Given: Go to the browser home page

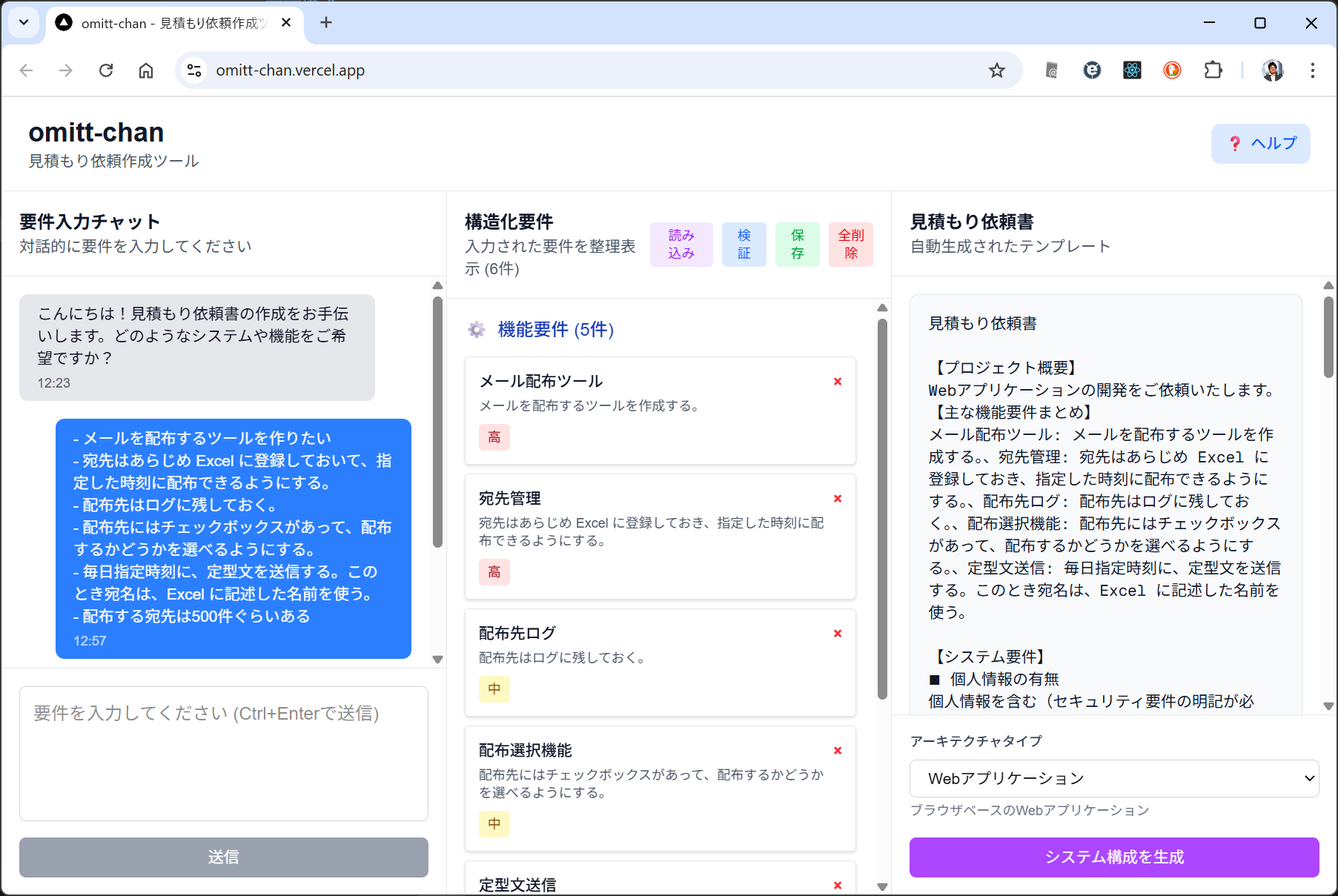Looking at the screenshot, I should [x=146, y=70].
